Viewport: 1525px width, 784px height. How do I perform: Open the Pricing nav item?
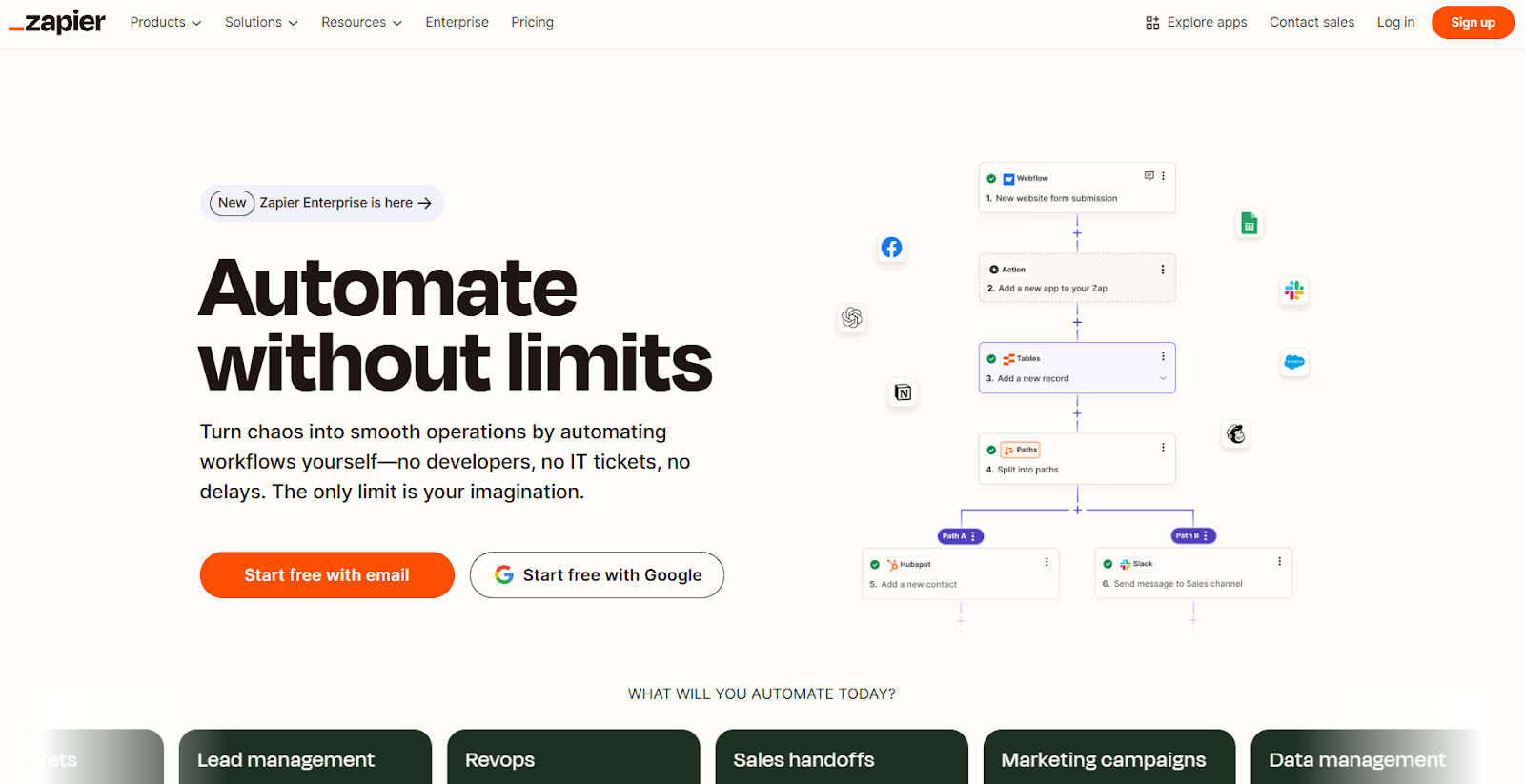pyautogui.click(x=532, y=22)
